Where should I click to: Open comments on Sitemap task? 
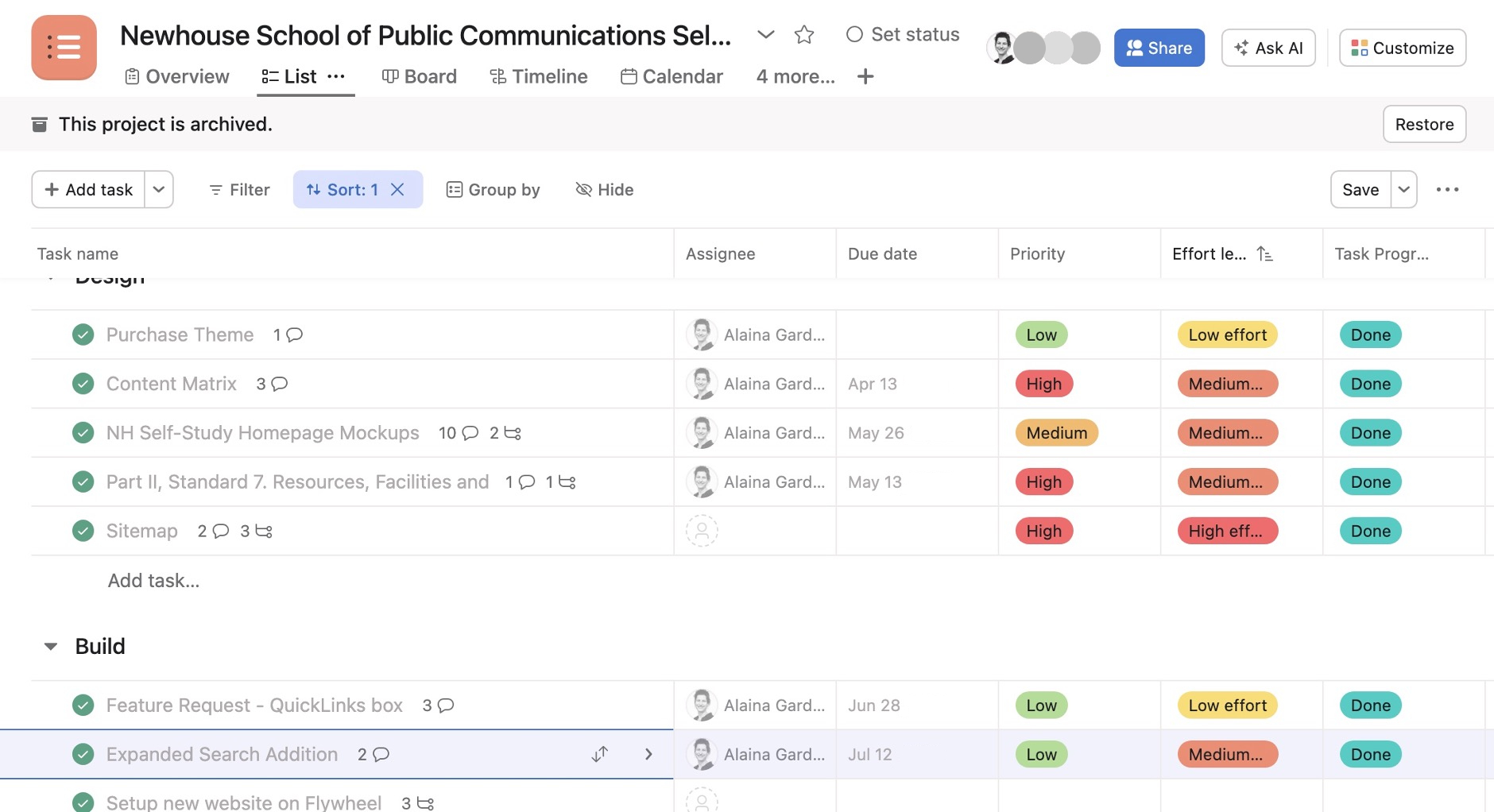[x=213, y=531]
